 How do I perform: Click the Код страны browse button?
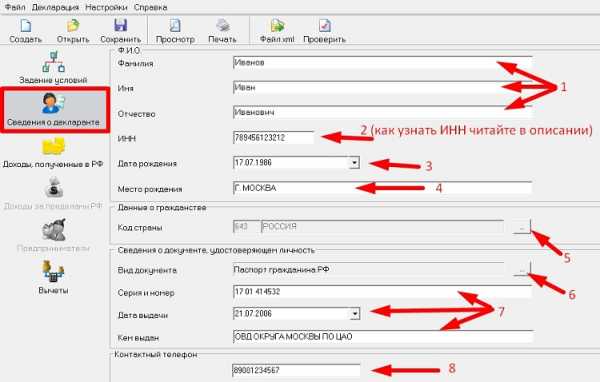pyautogui.click(x=522, y=227)
